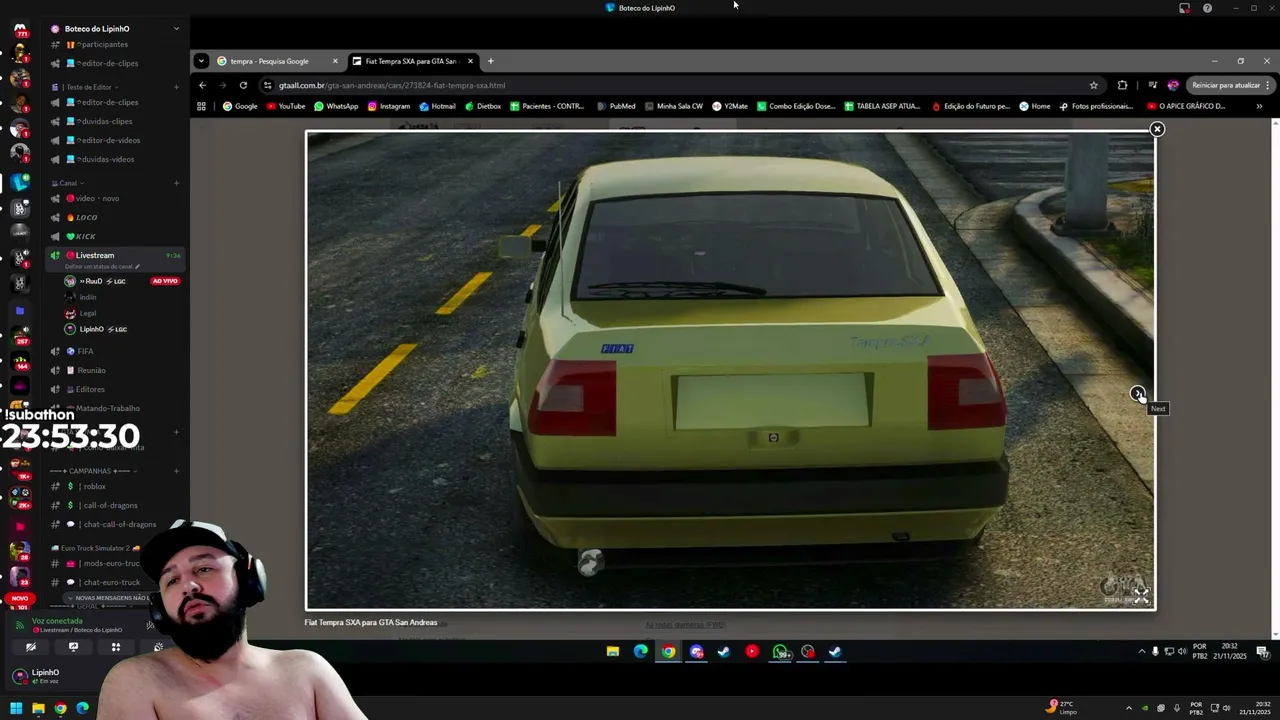Join the KICK voice channel
Screen dimensions: 1280x720
[115, 236]
